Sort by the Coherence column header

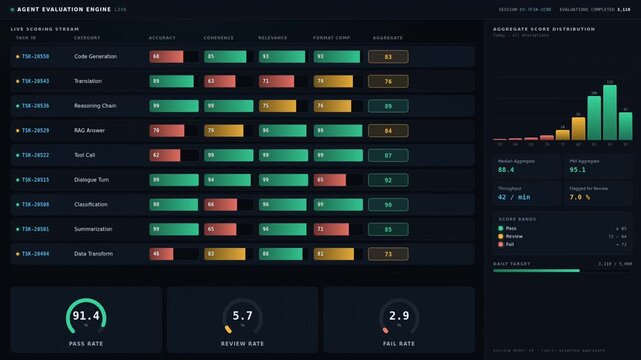tap(219, 38)
